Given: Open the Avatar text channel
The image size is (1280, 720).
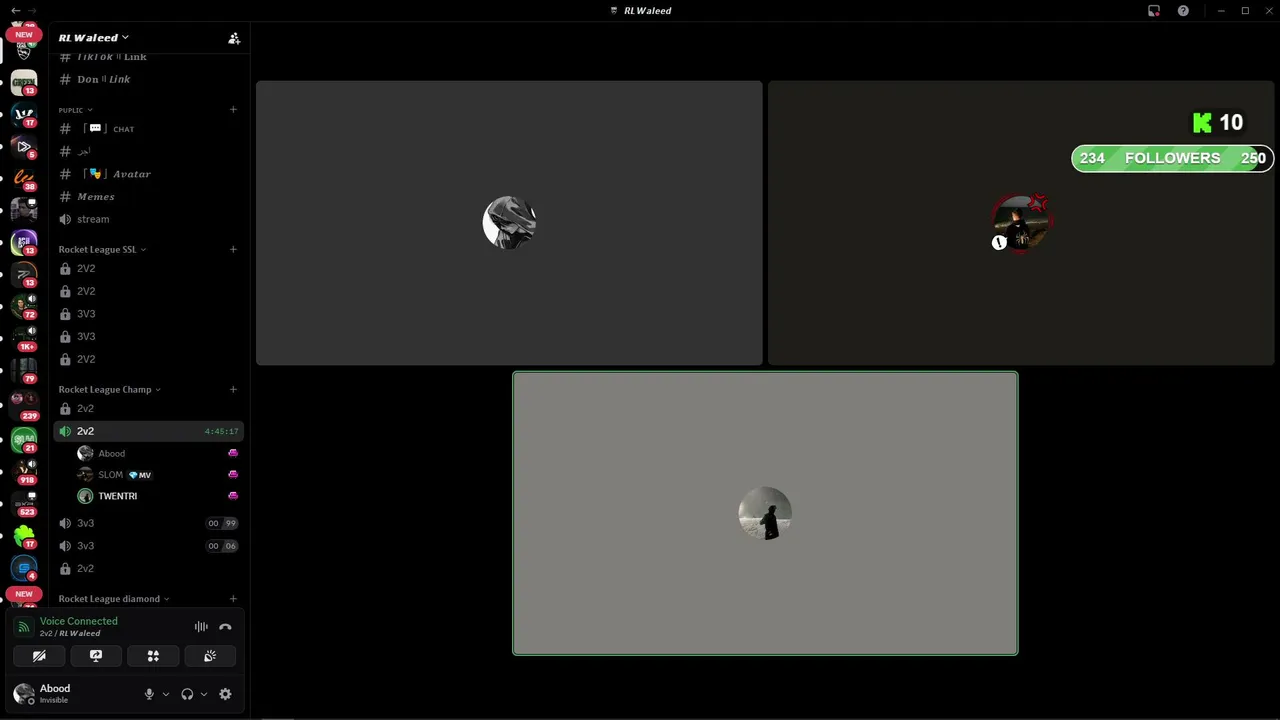Looking at the screenshot, I should (x=148, y=174).
